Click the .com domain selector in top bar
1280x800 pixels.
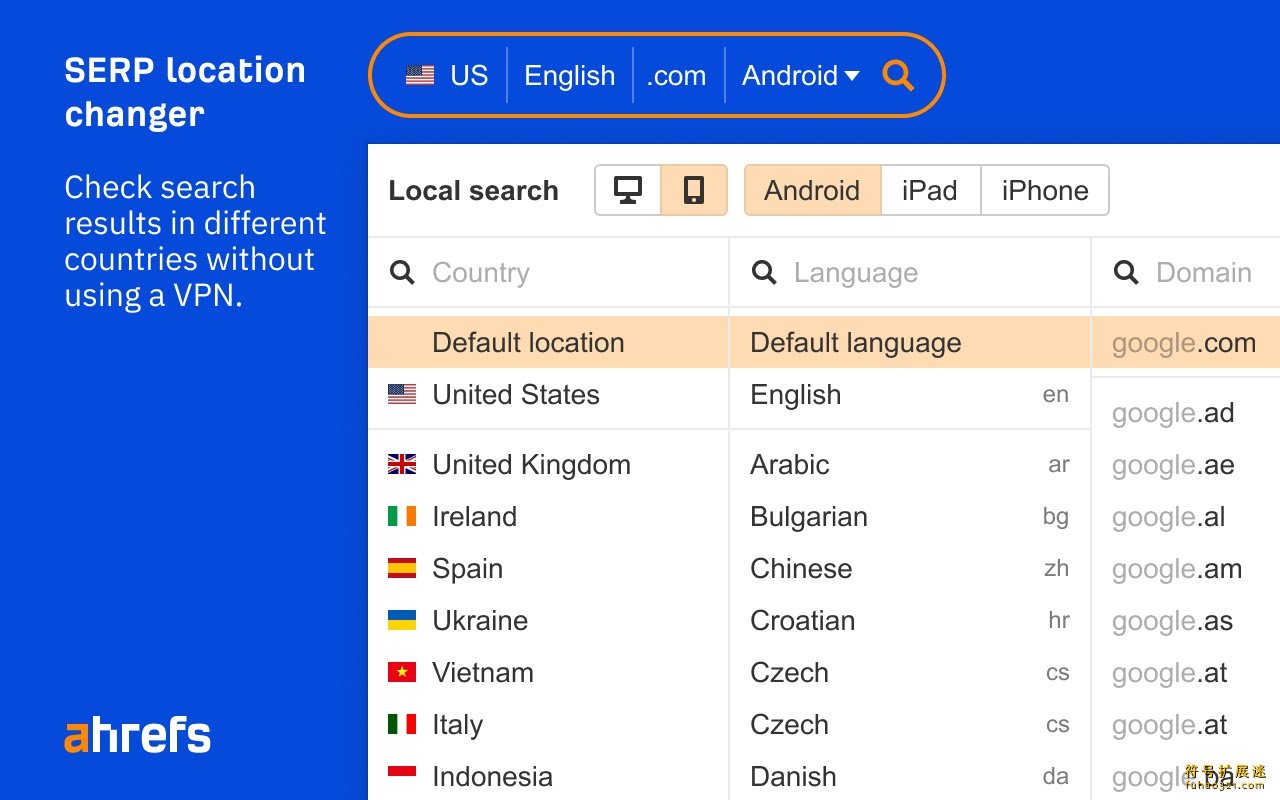point(677,75)
